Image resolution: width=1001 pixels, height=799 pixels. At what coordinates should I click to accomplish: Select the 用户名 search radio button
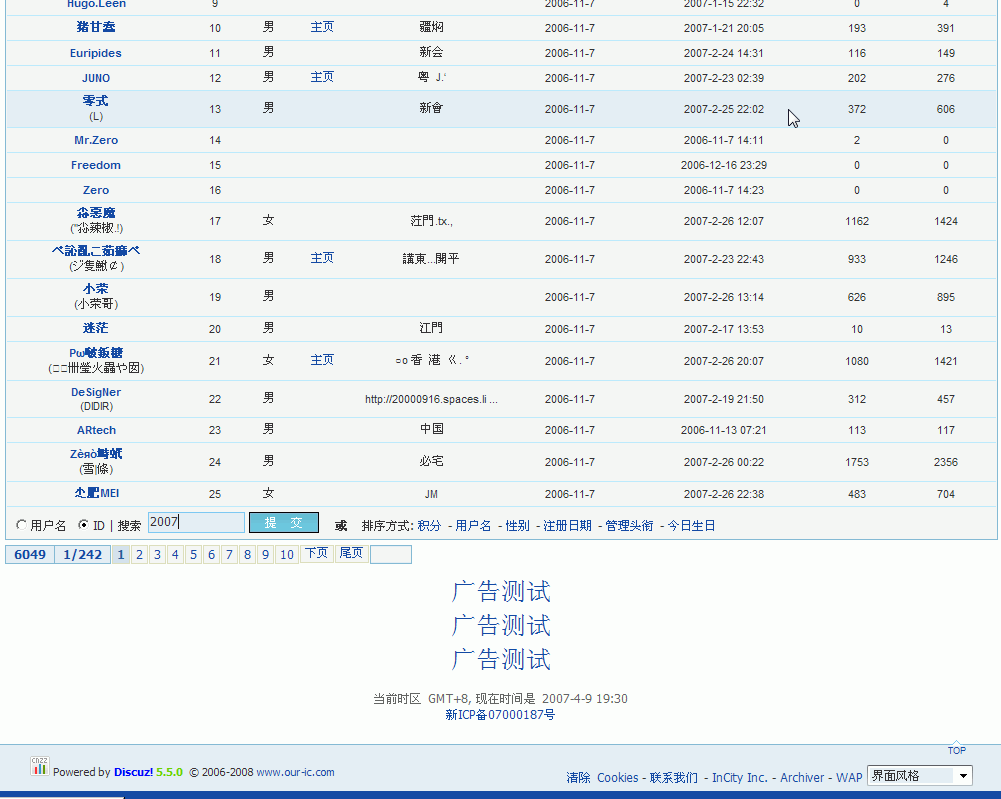click(x=22, y=525)
